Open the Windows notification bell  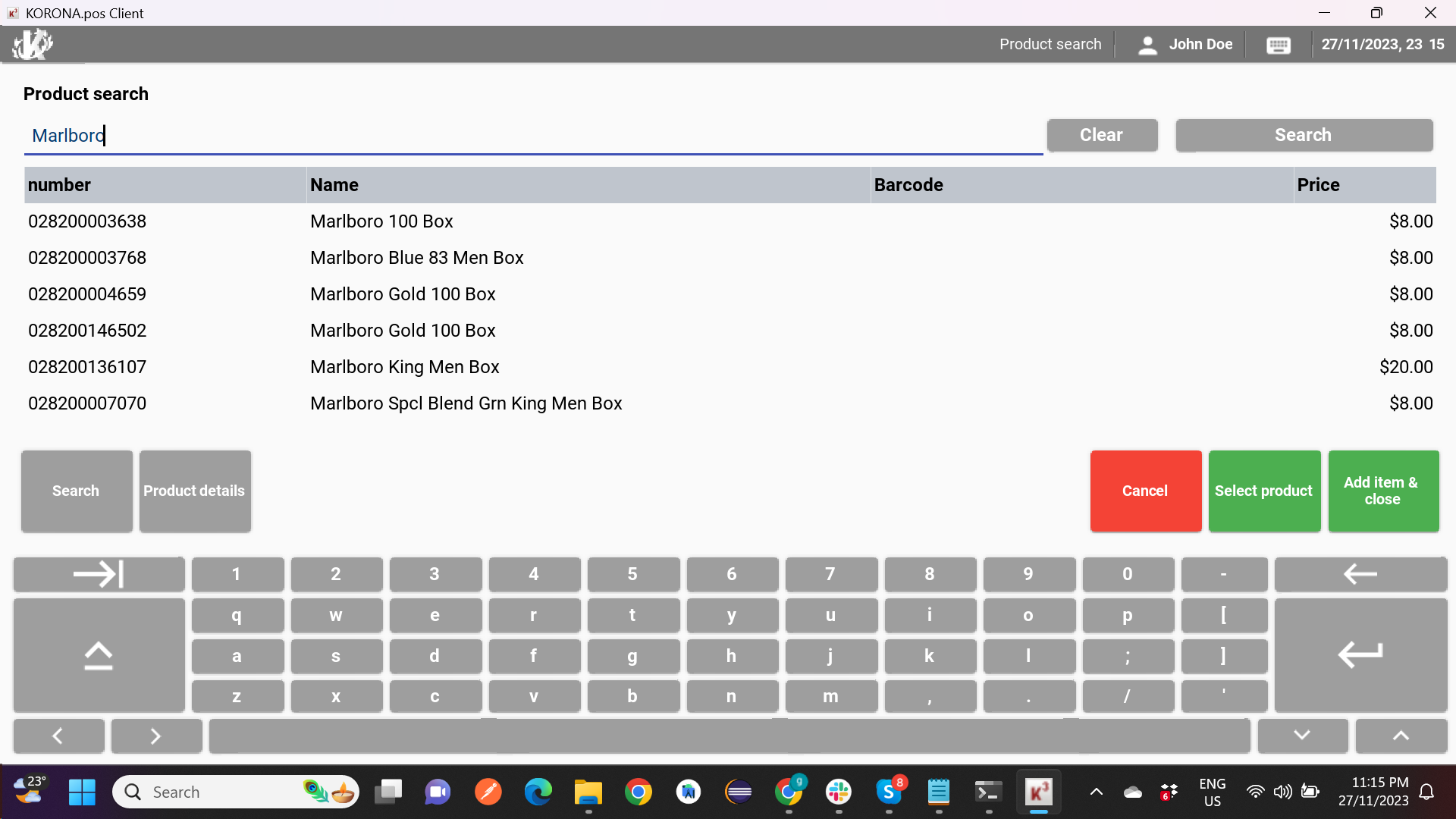pos(1426,792)
